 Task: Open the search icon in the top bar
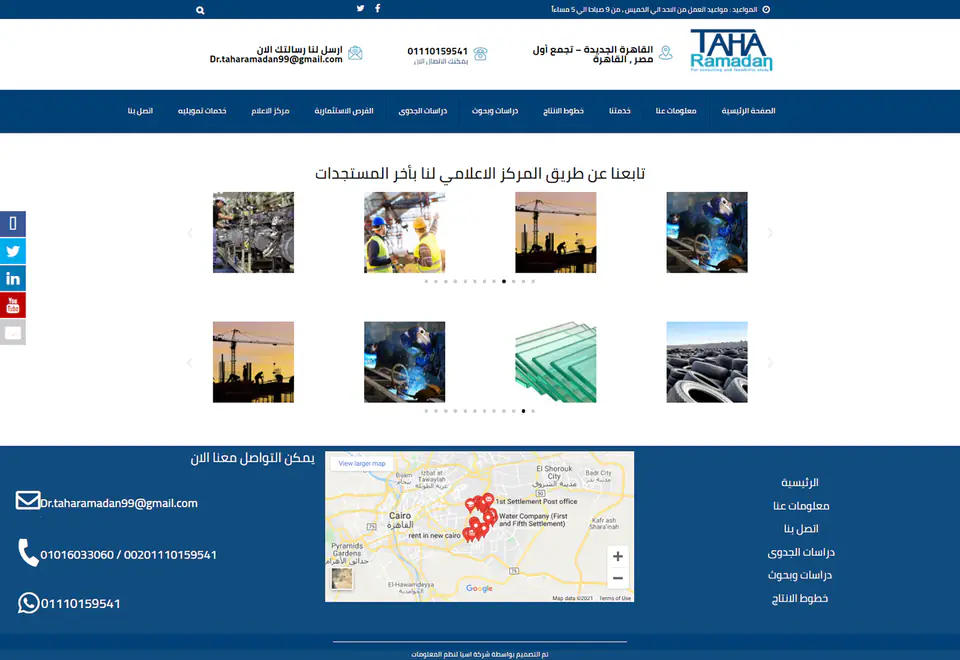pos(200,10)
